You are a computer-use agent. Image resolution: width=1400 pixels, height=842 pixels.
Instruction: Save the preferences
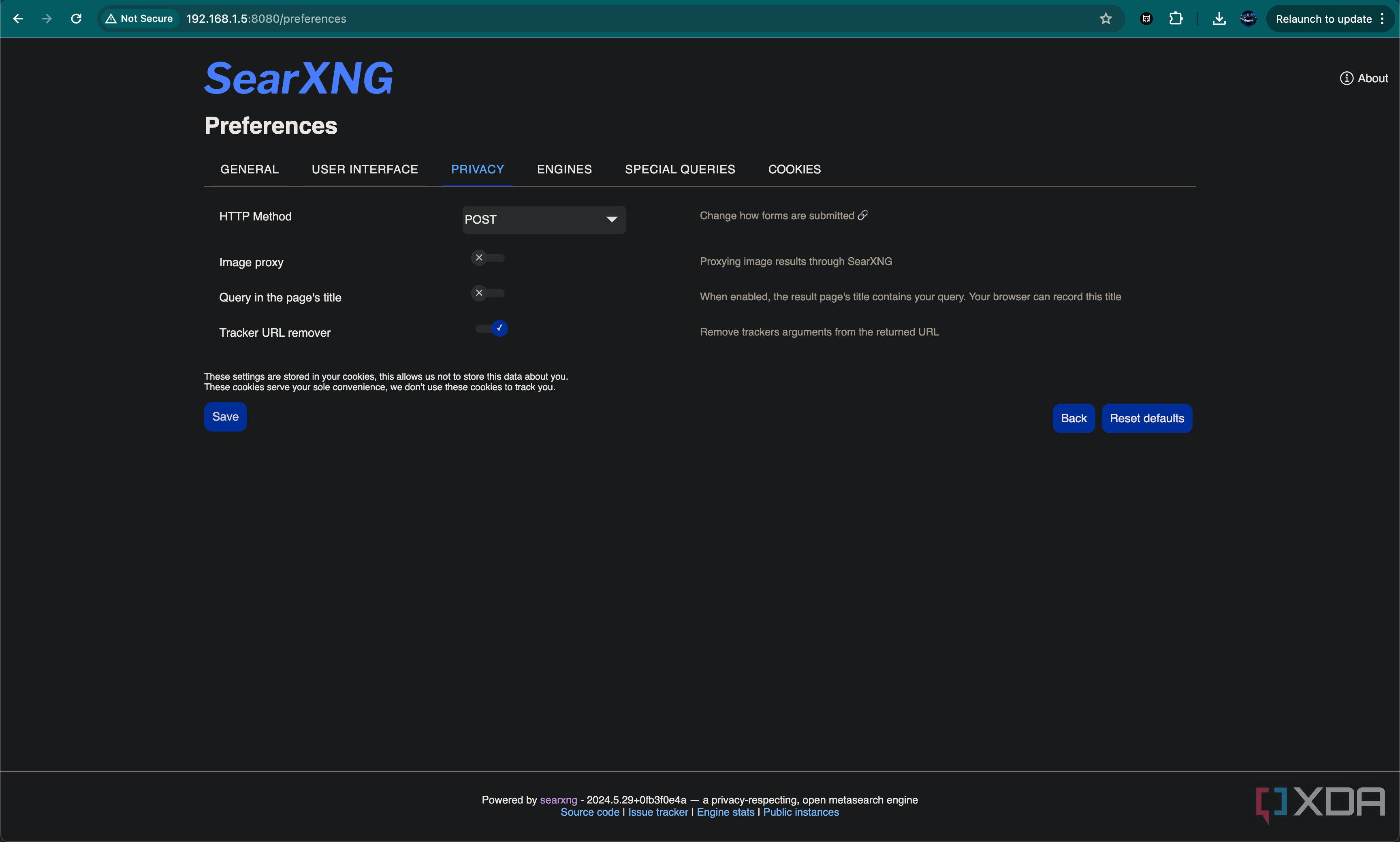click(225, 417)
